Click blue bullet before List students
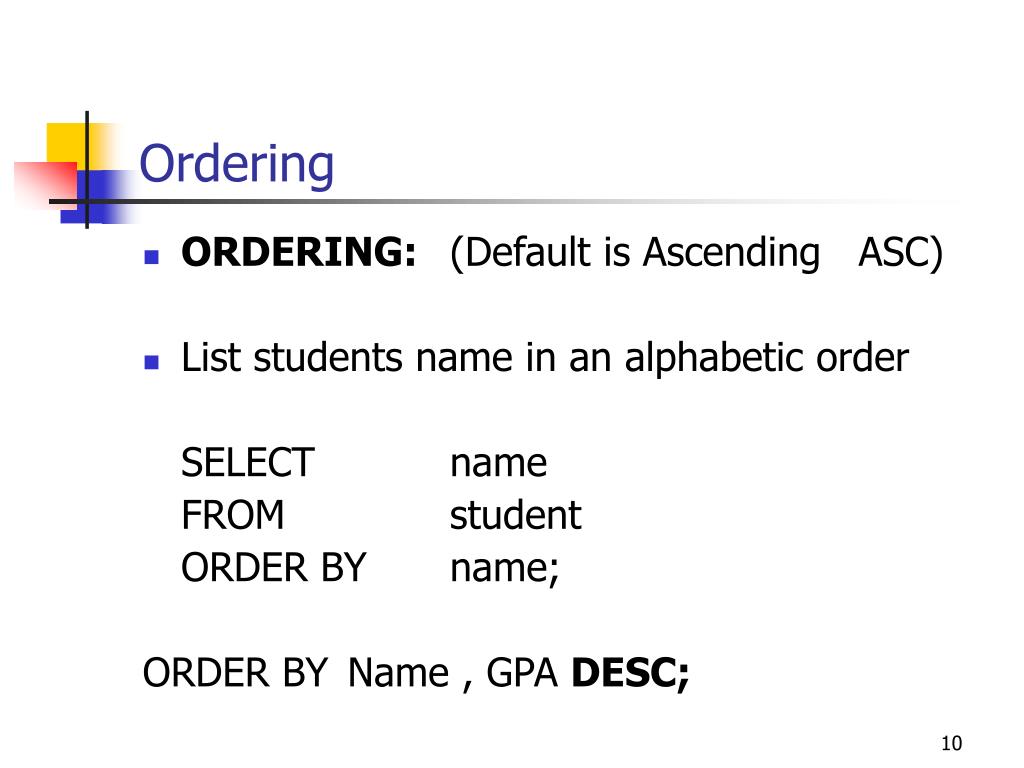1024x768 pixels. click(x=152, y=362)
